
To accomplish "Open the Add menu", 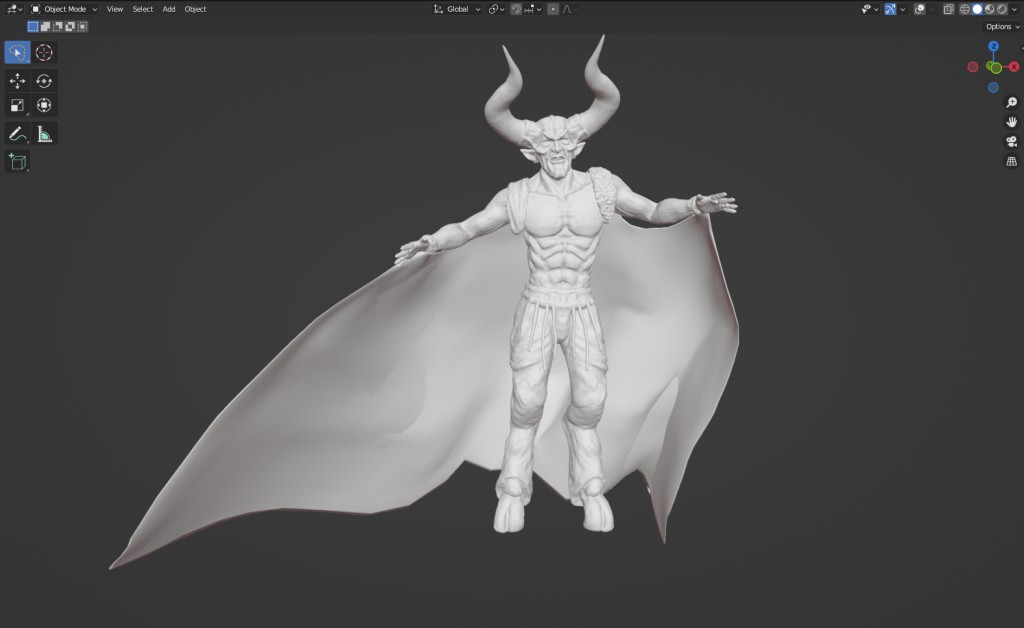I will (168, 9).
